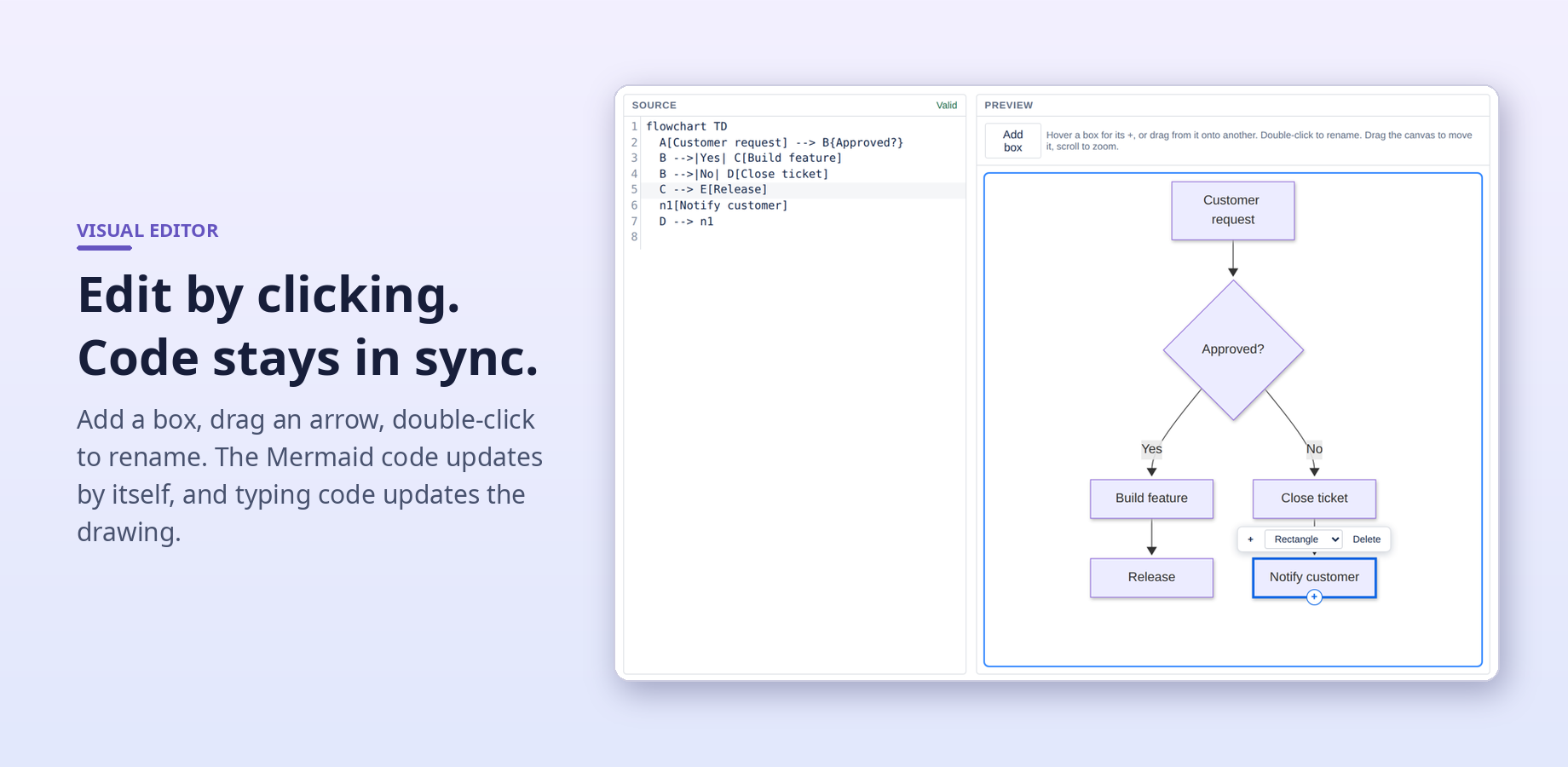This screenshot has height=767, width=1568.
Task: Click the paragraph starting 'Add a box, drag an arrow'
Action: [309, 476]
